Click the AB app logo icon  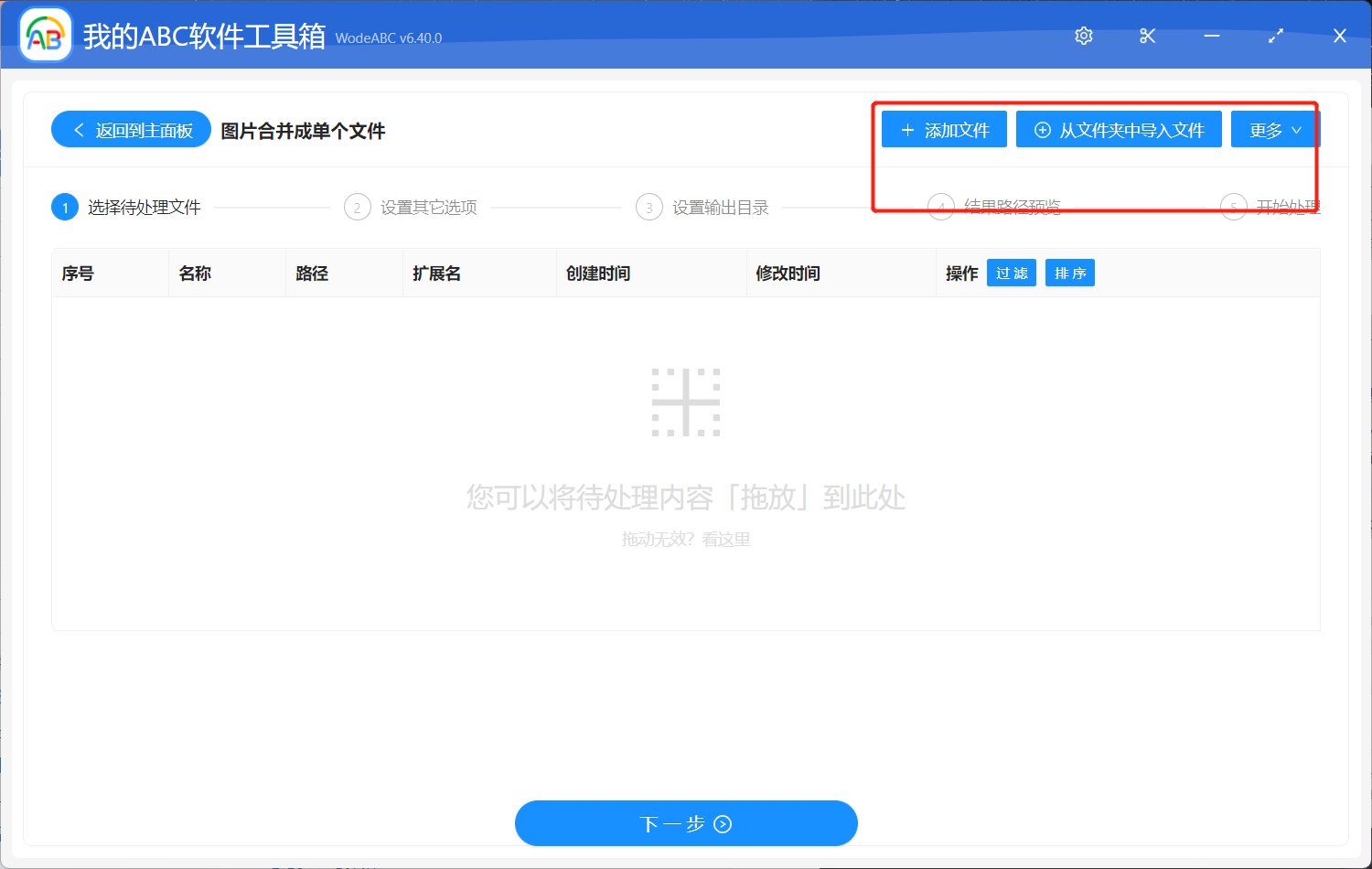[45, 35]
